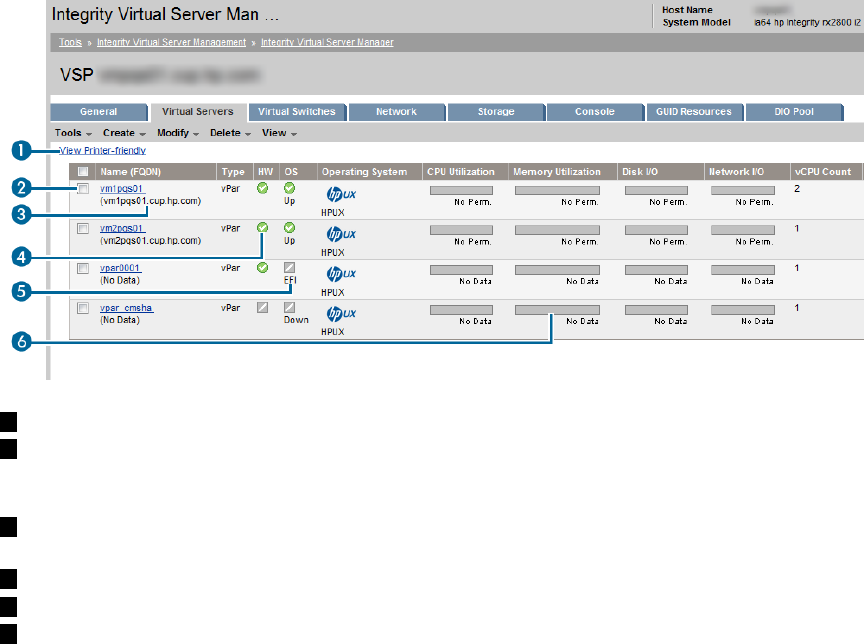Click the HP-UX logo in vpar_cmsha row
The image size is (864, 644).
pos(342,313)
